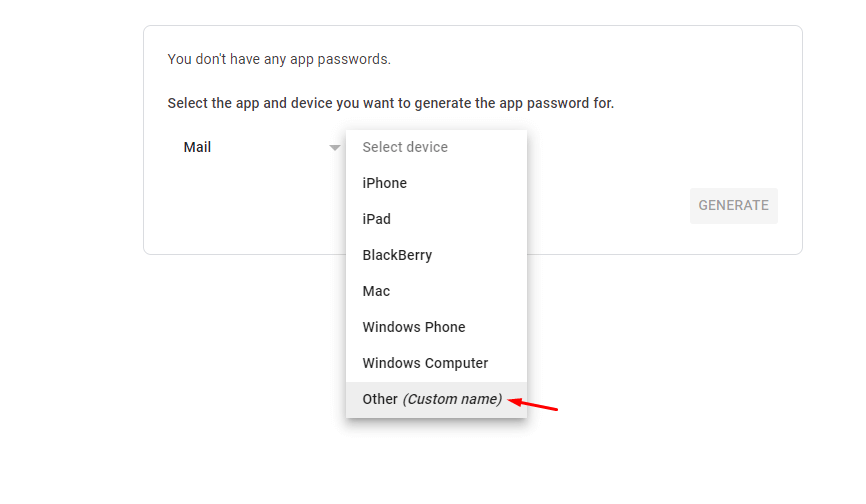This screenshot has height=504, width=866.
Task: Click the red arrow's tip near Custom name
Action: coord(513,401)
